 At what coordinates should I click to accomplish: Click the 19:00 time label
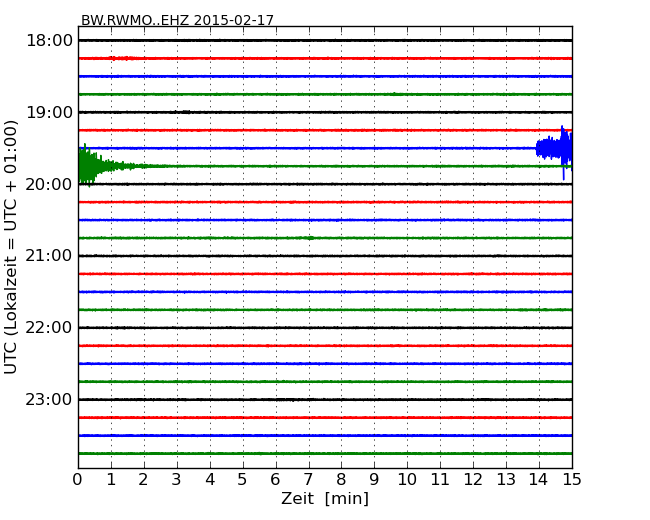point(49,112)
